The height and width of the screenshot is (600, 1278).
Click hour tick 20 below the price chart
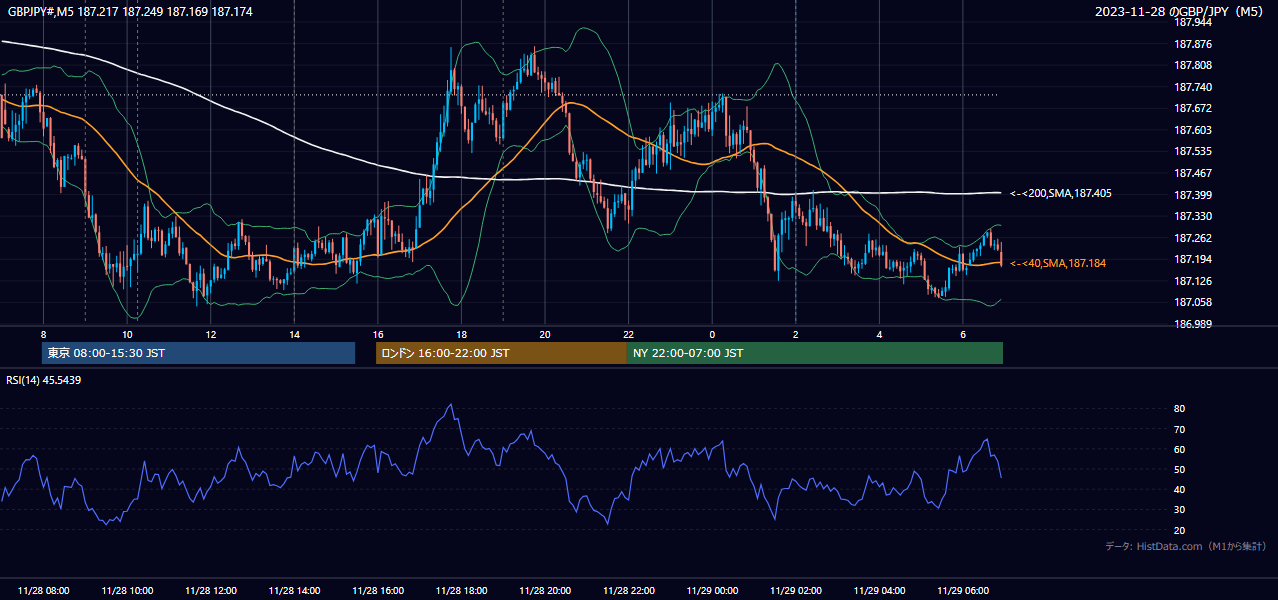545,334
